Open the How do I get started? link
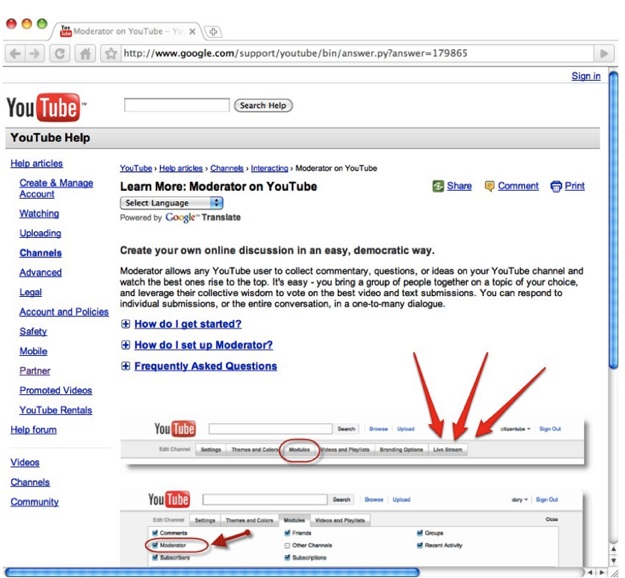This screenshot has width=625, height=578. pos(188,324)
